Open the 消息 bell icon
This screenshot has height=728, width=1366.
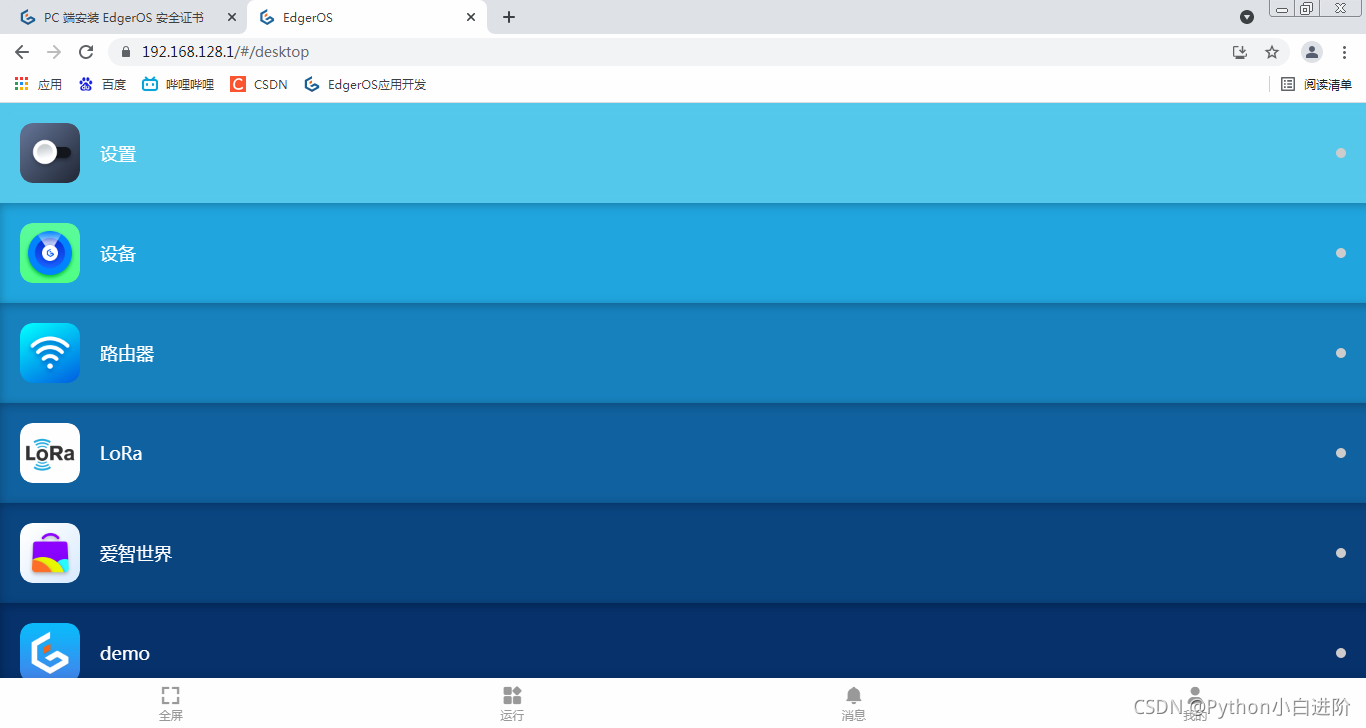click(853, 695)
